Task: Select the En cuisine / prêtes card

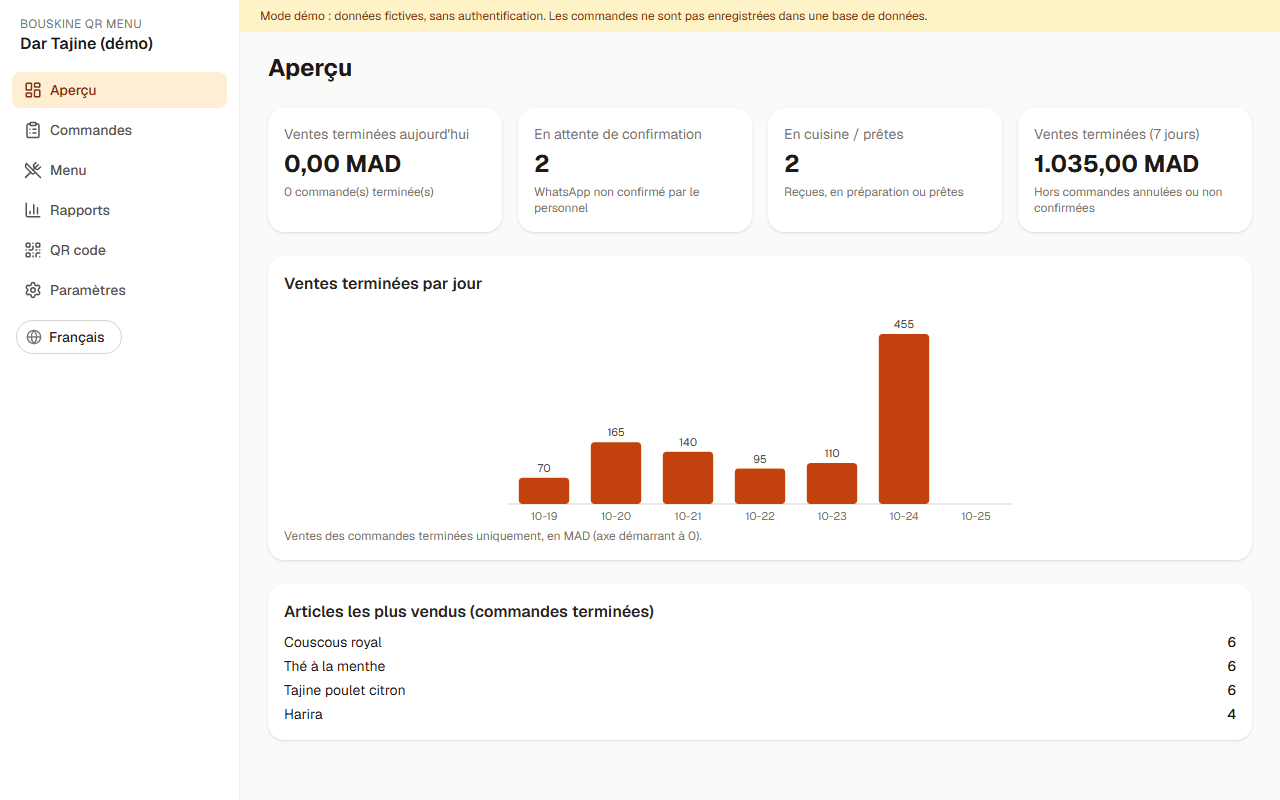Action: point(885,170)
